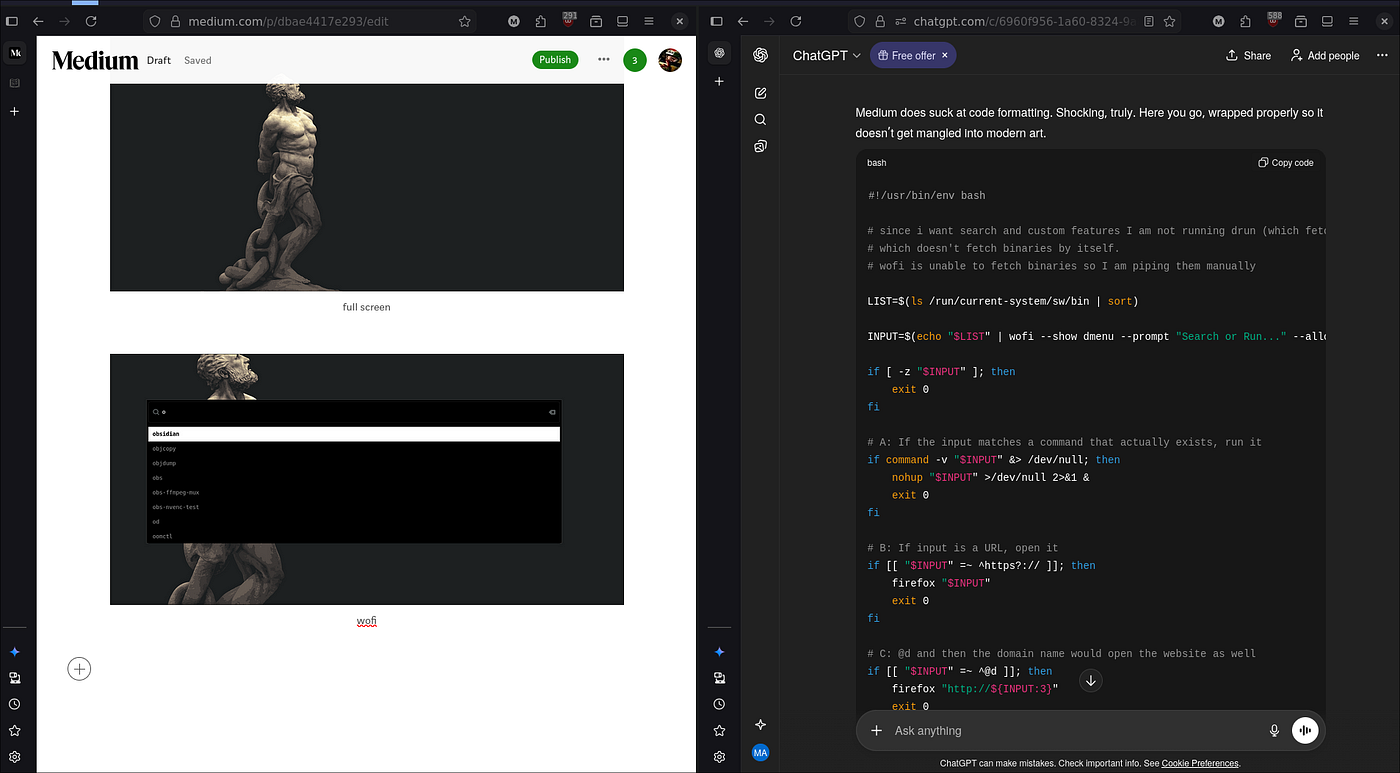The width and height of the screenshot is (1400, 773).
Task: Click the chatgpt.com address bar
Action: pos(1014,21)
